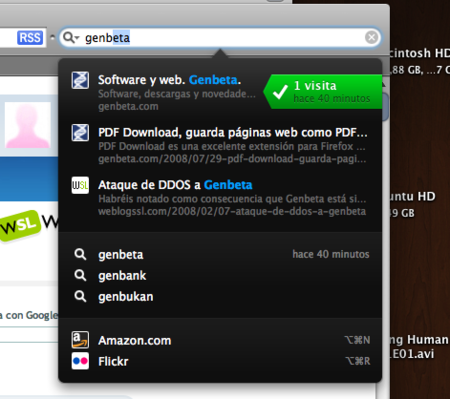
Task: Click the favicon next to the PDF Download result
Action: click(80, 133)
